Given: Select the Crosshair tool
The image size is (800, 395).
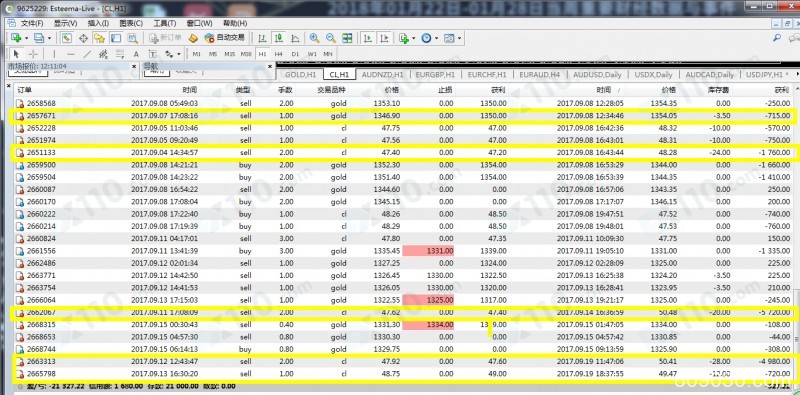Looking at the screenshot, I should pyautogui.click(x=33, y=54).
